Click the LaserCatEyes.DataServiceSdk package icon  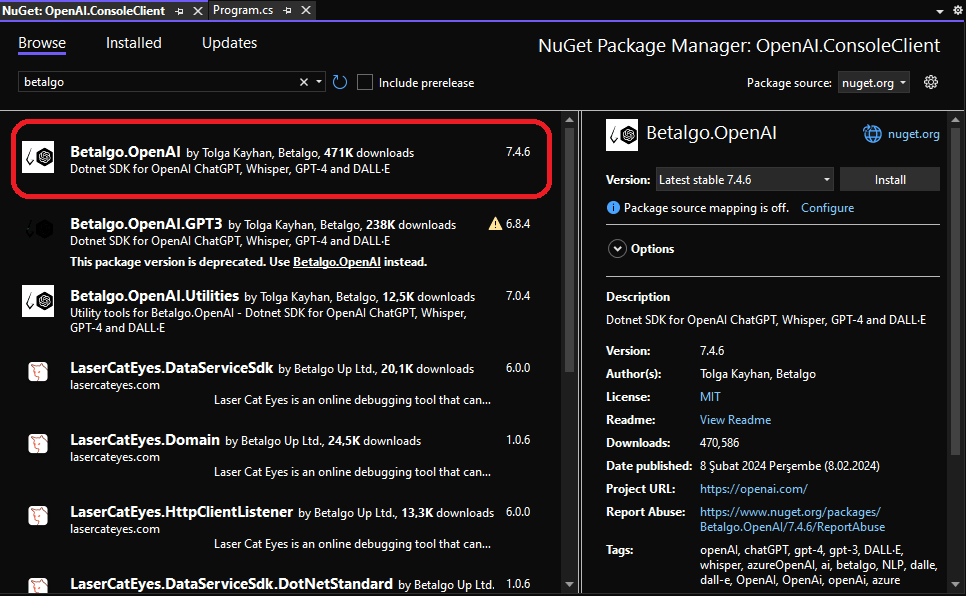[38, 372]
